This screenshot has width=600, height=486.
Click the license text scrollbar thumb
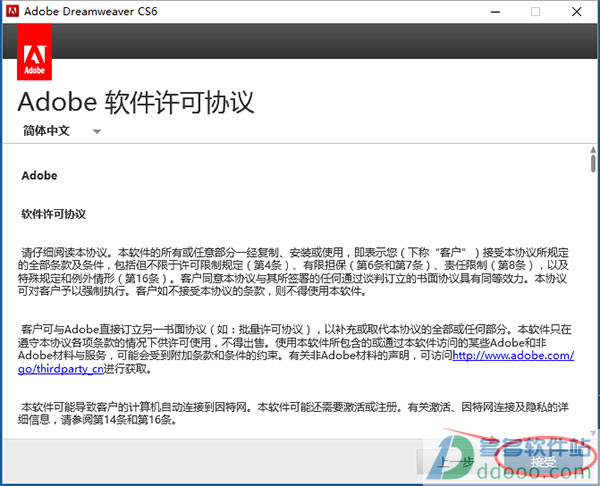point(593,163)
